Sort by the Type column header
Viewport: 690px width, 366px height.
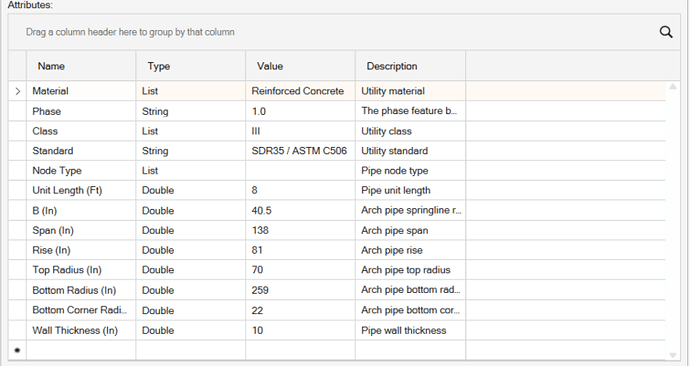click(191, 66)
